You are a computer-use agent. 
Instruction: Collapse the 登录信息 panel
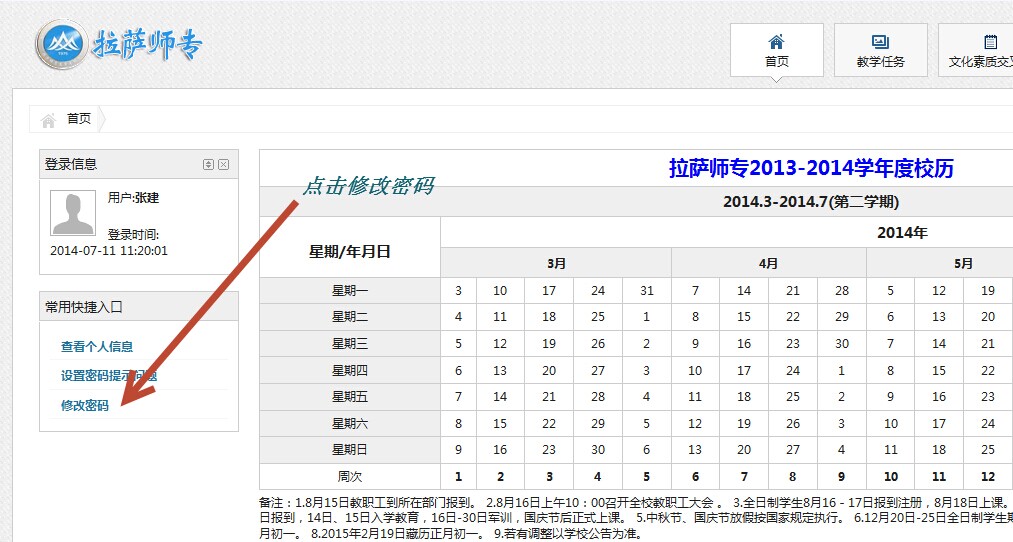click(208, 165)
